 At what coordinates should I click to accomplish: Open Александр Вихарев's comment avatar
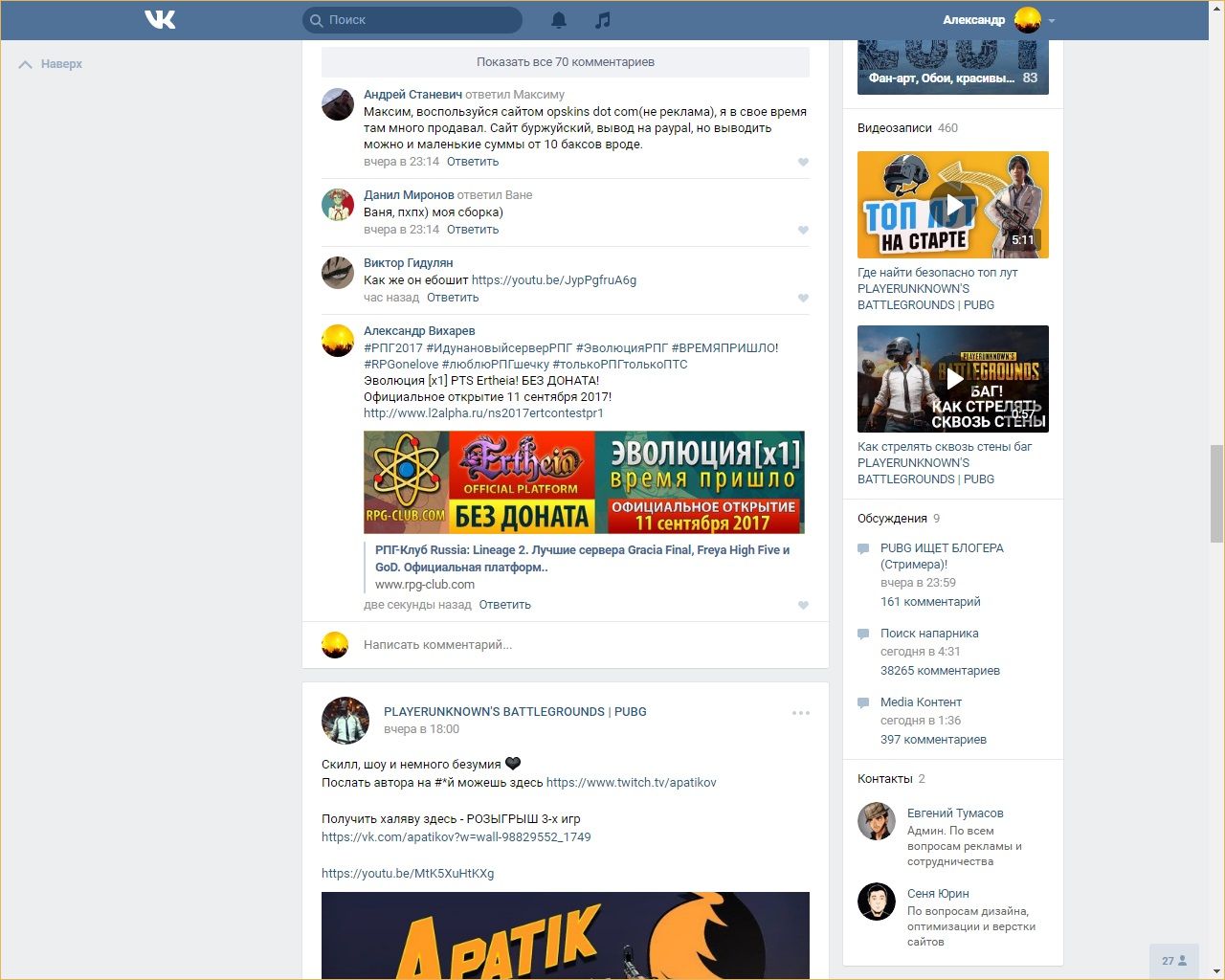pos(338,340)
